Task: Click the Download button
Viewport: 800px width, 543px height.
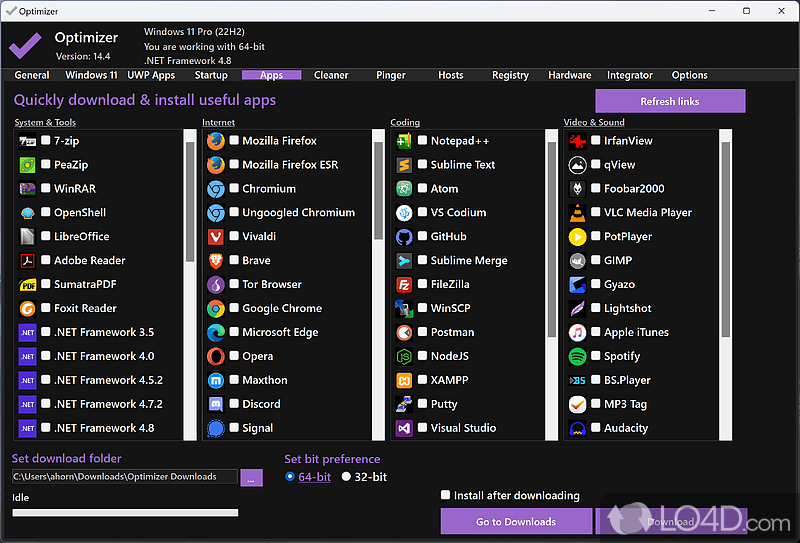Action: tap(670, 521)
